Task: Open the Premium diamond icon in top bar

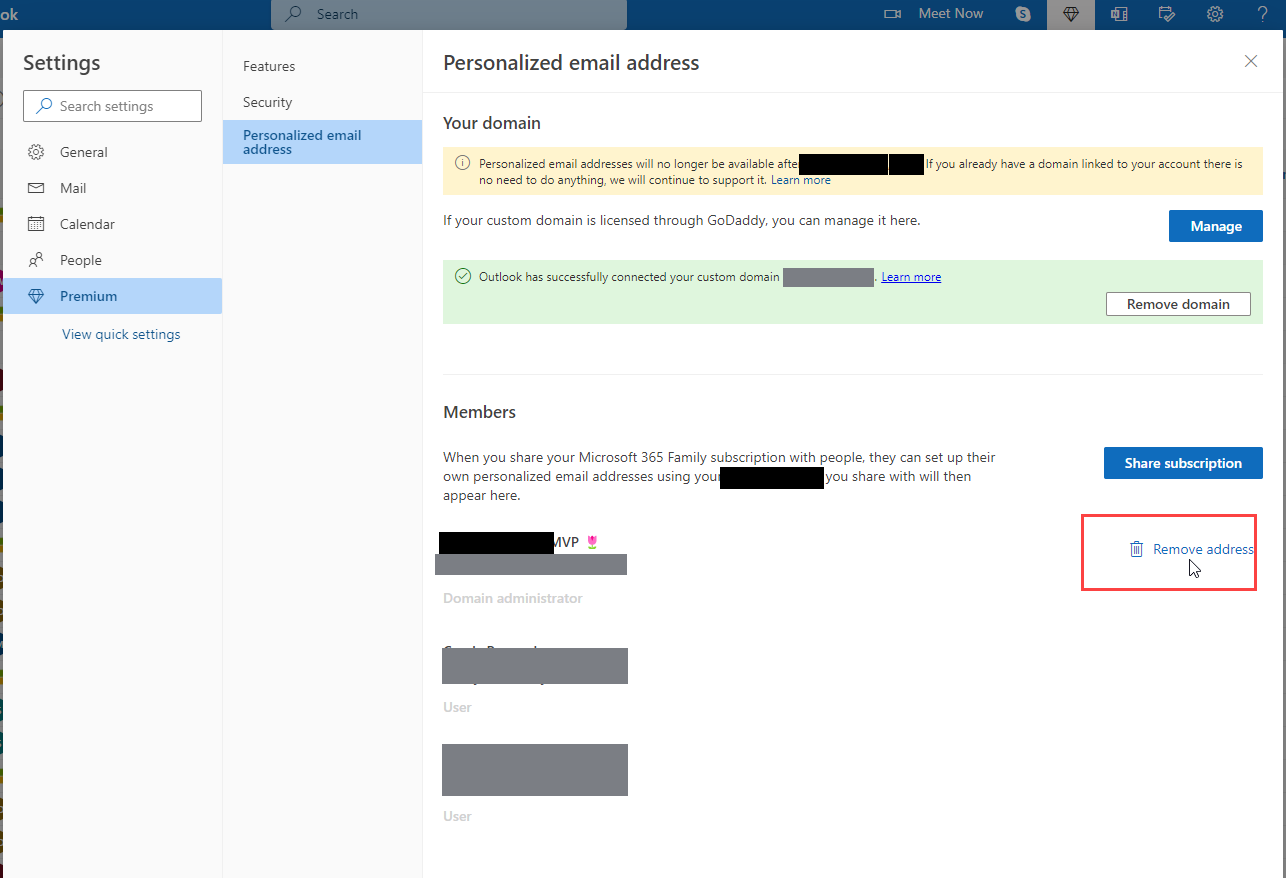Action: click(1070, 14)
